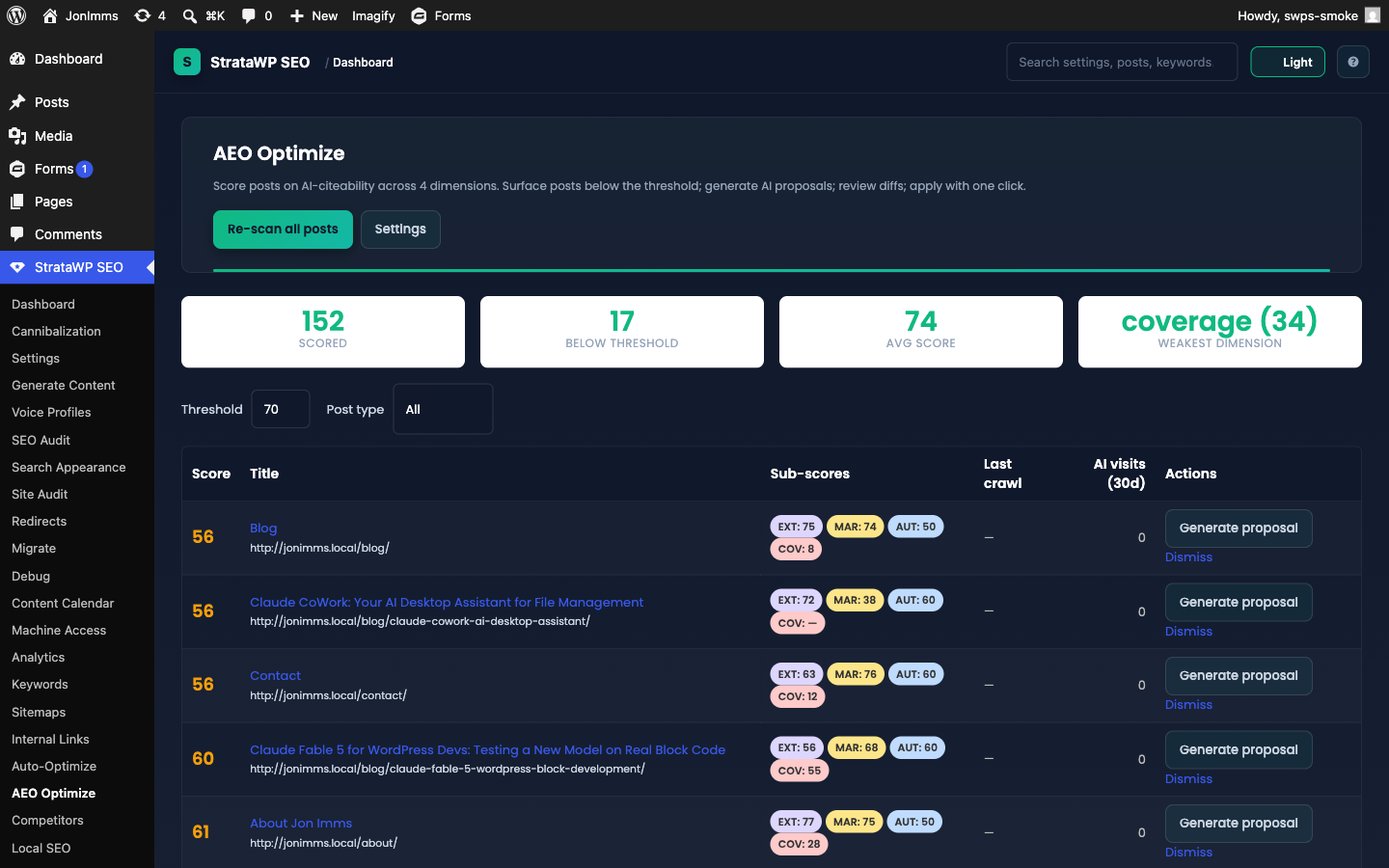Open the Content Calendar submenu item
1389x868 pixels.
pos(63,603)
